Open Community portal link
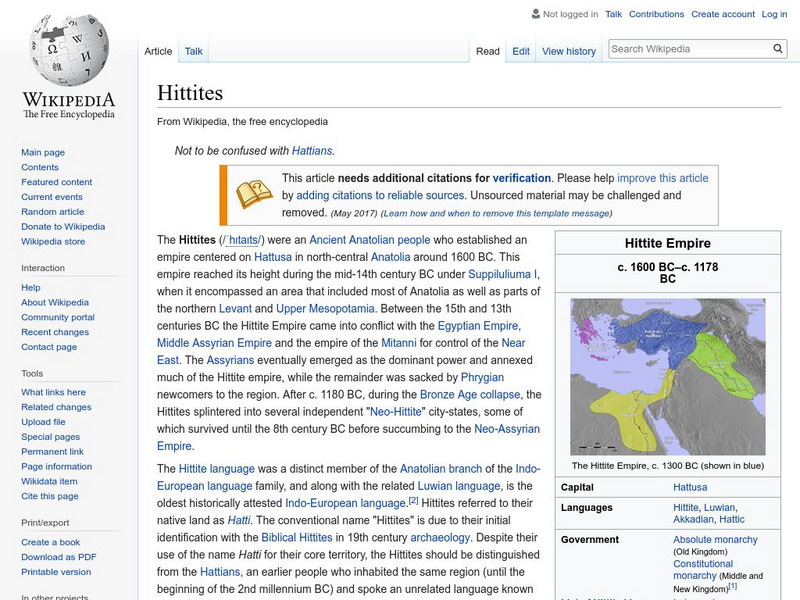Viewport: 800px width, 600px height. point(58,317)
